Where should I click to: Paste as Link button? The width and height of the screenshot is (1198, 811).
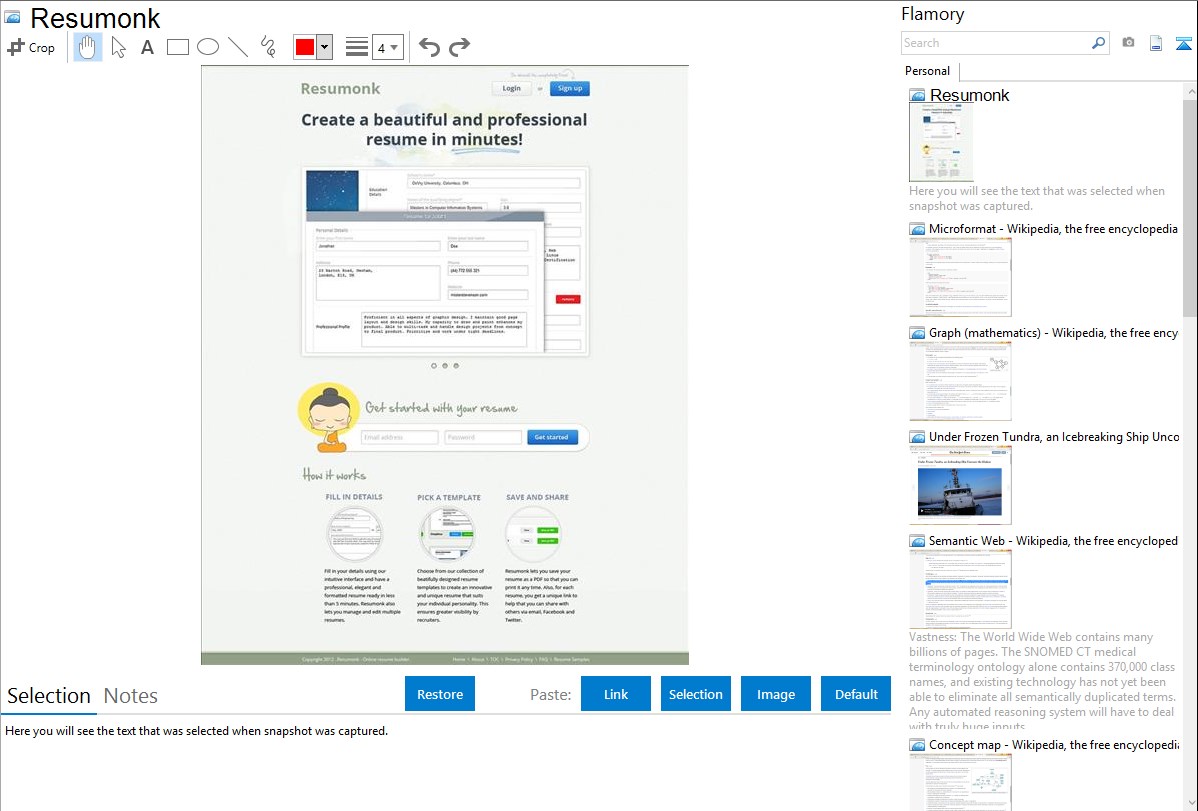coord(616,694)
